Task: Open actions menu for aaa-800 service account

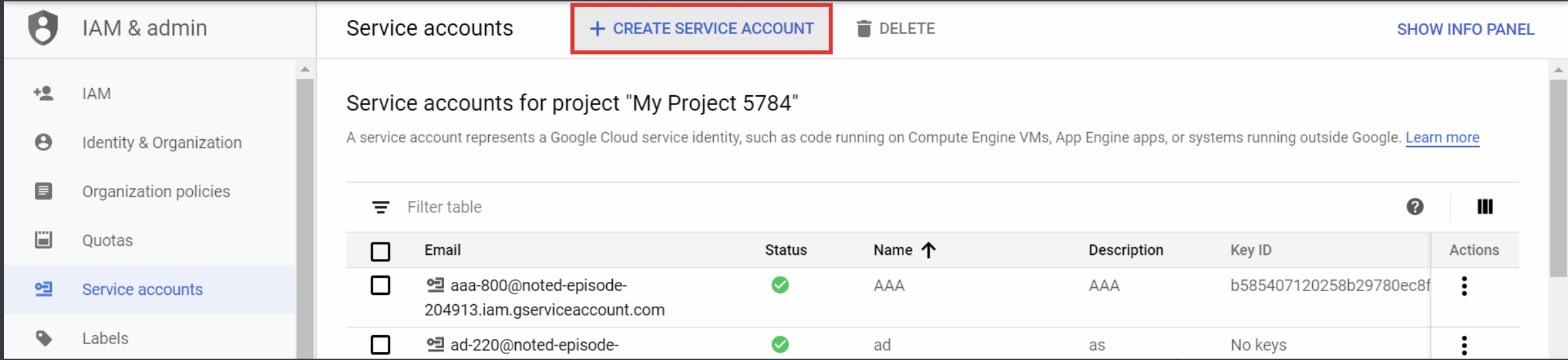Action: [1464, 286]
